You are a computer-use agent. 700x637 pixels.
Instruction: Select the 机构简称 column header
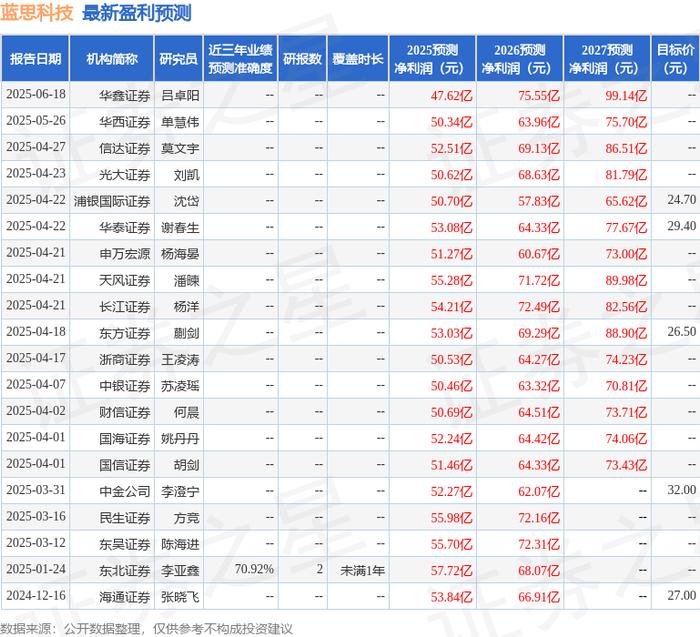click(x=112, y=59)
